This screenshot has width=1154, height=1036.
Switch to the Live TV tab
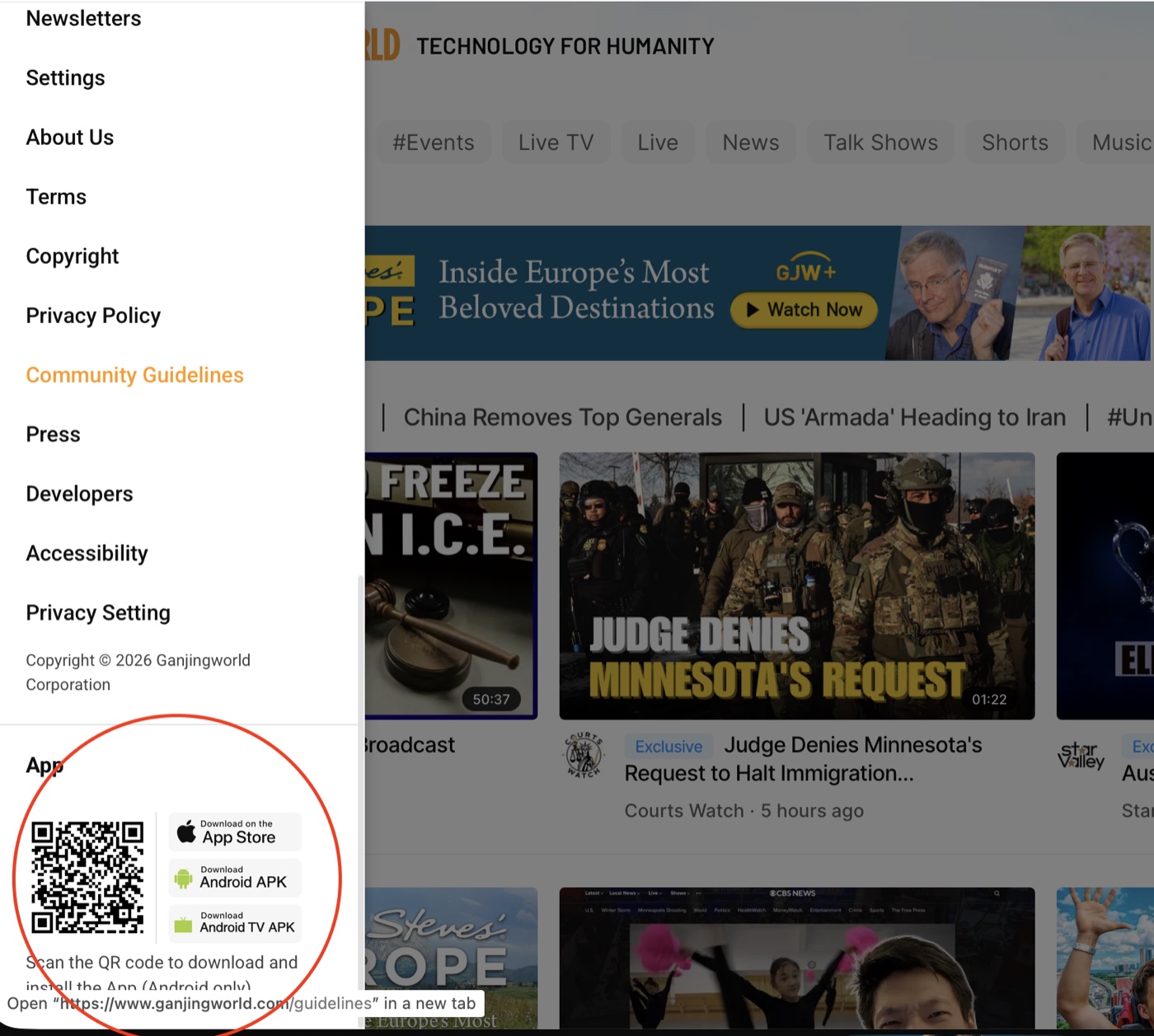[556, 143]
